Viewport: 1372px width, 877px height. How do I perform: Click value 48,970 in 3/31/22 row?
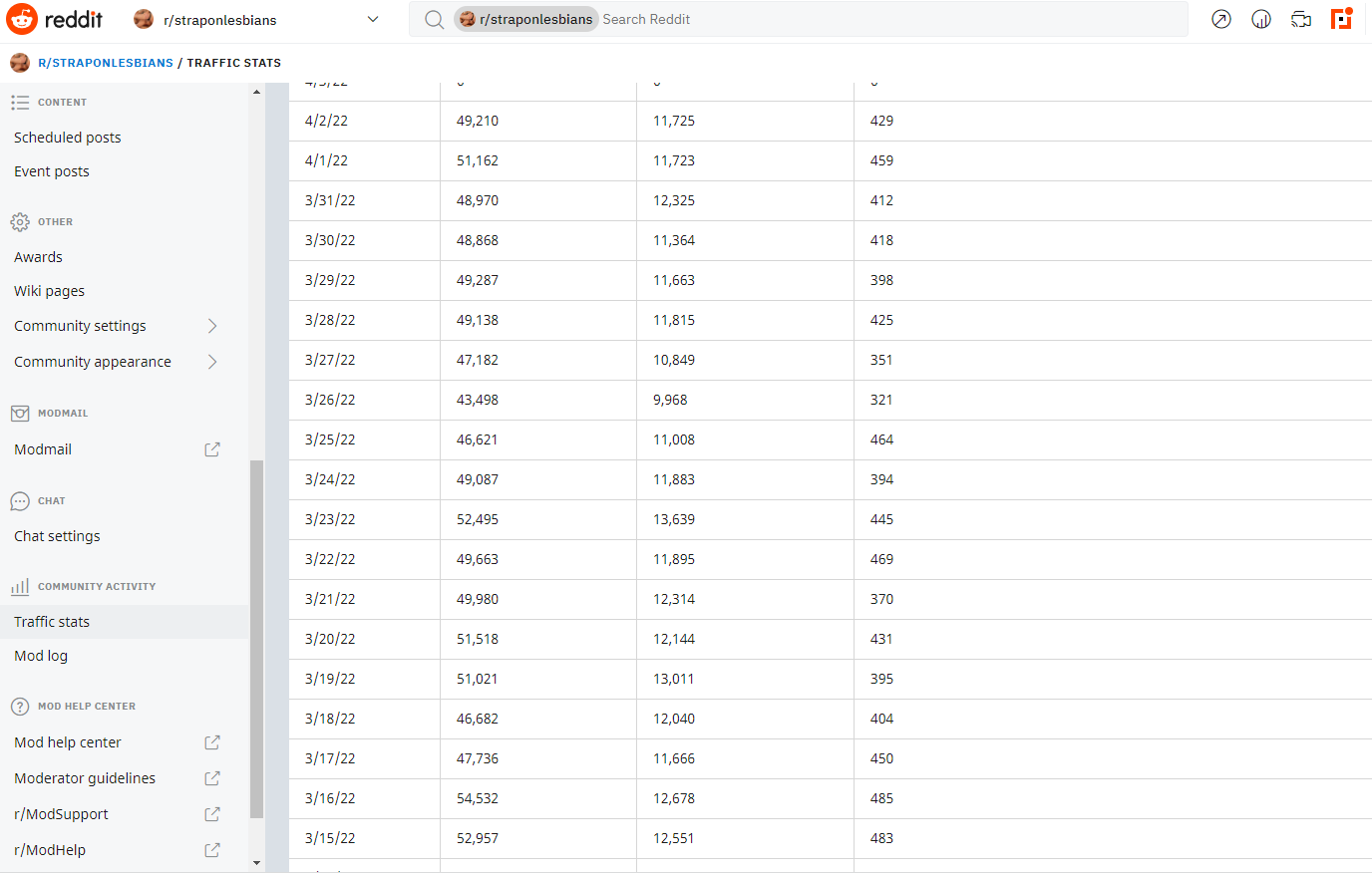pyautogui.click(x=478, y=200)
